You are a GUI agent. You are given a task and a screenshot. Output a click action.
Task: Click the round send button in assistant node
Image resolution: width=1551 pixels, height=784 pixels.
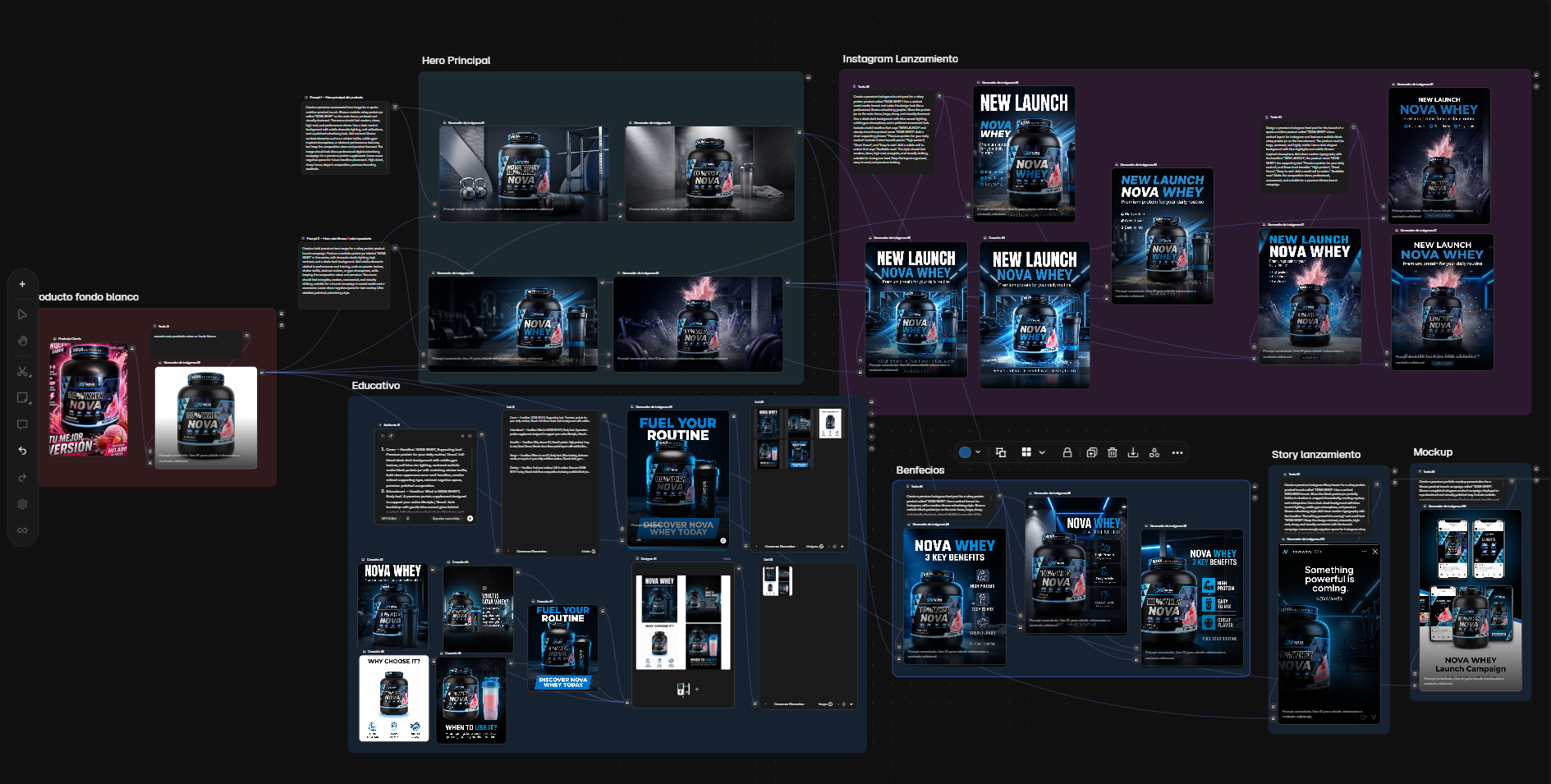click(470, 518)
